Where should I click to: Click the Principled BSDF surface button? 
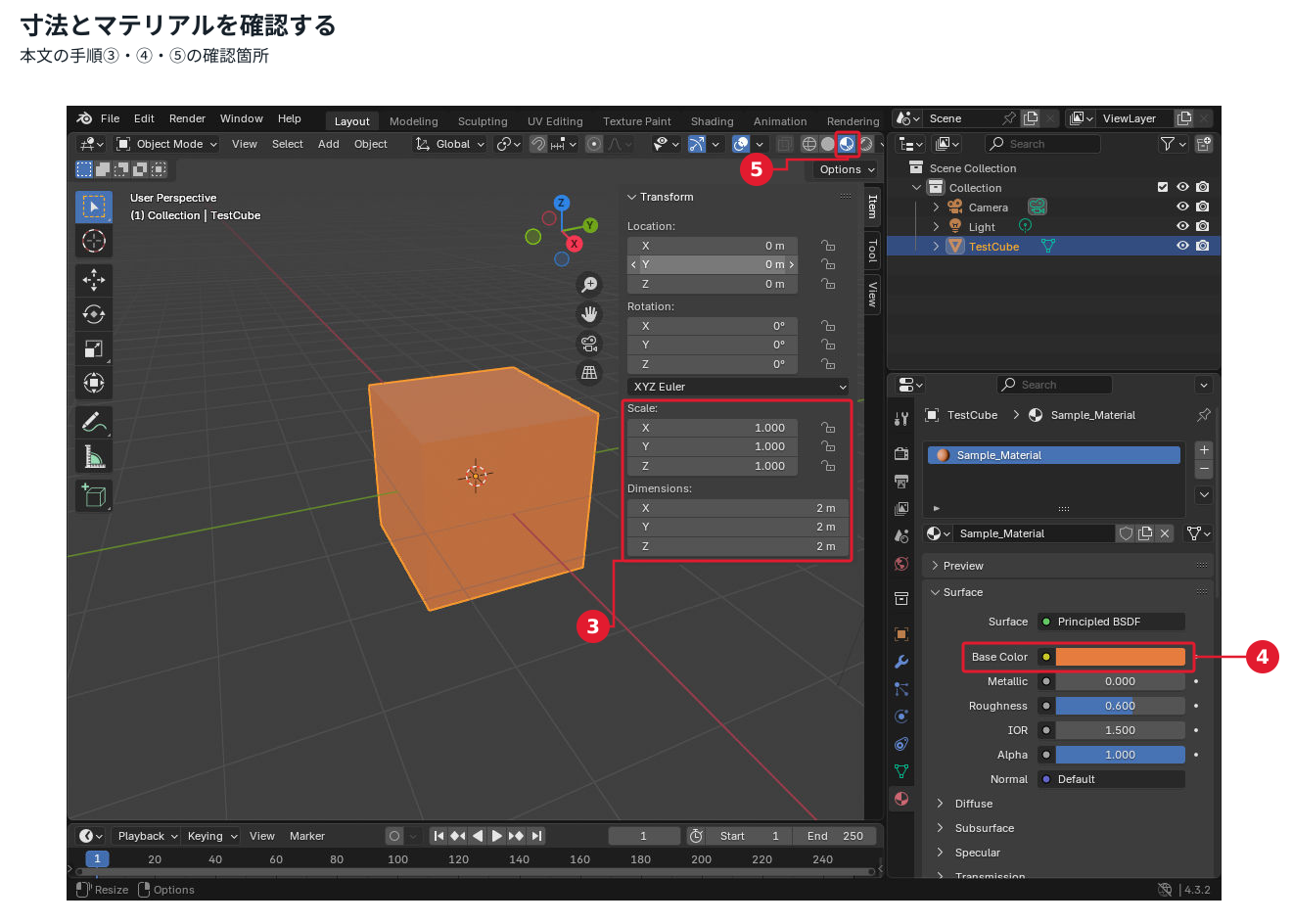click(x=1111, y=622)
